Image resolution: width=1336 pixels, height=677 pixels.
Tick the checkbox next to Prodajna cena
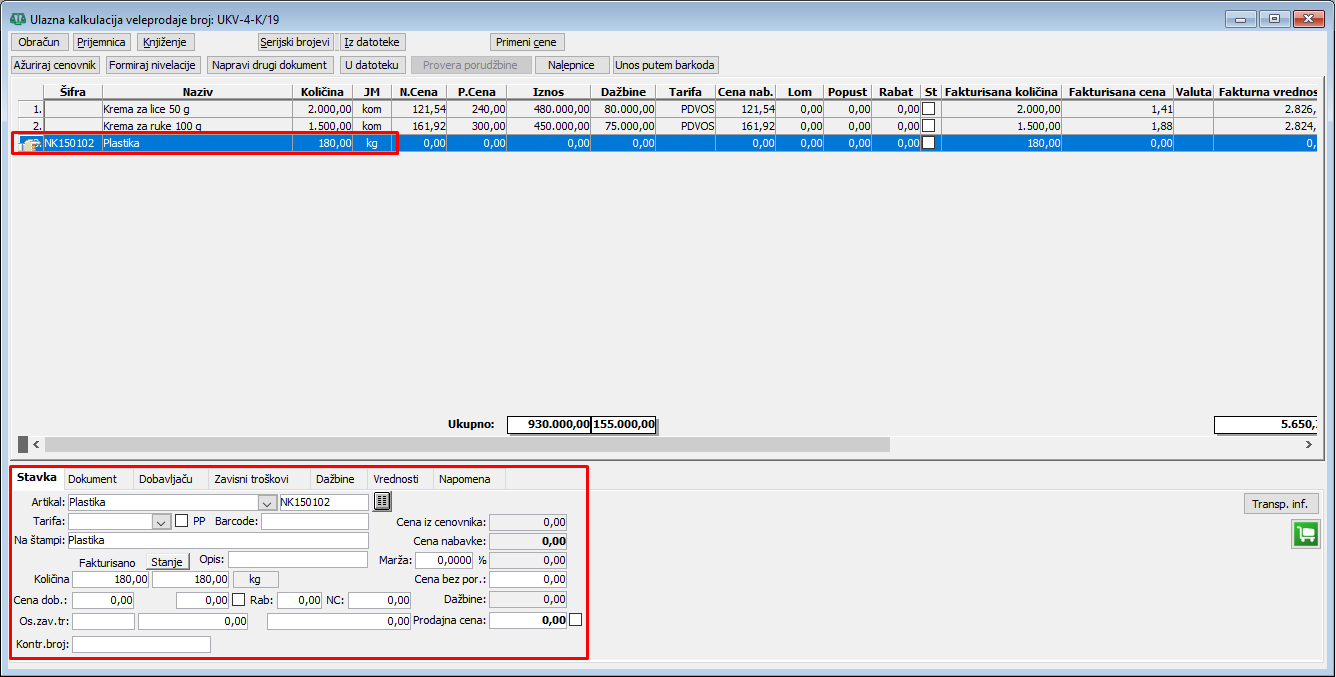(575, 620)
